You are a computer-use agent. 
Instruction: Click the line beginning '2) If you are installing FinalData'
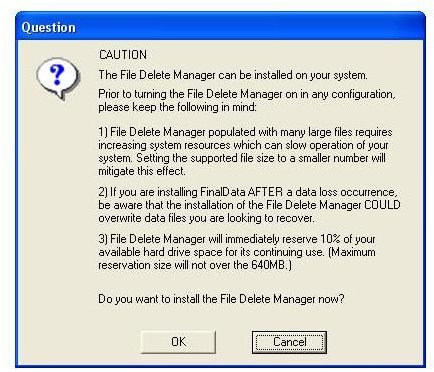tap(248, 192)
